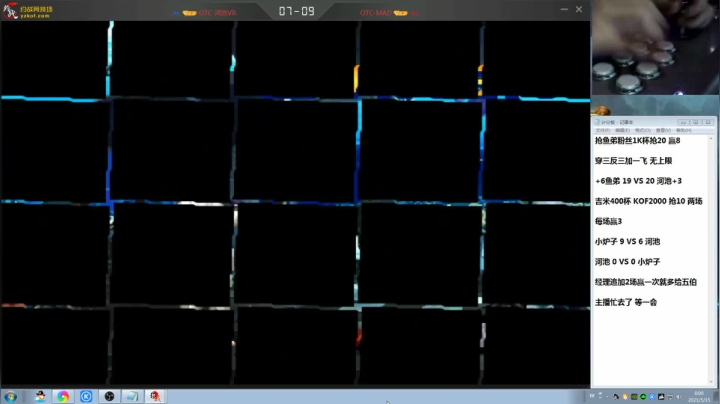The width and height of the screenshot is (720, 404).
Task: Click the QQ penguin tray icon
Action: 616,397
